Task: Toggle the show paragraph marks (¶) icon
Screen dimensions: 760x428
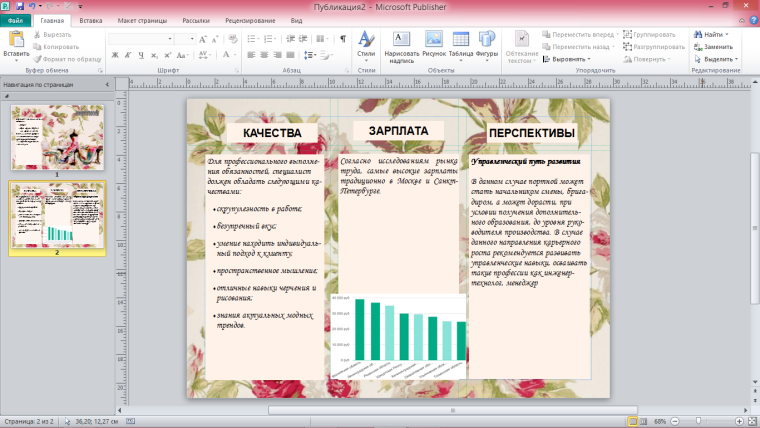Action: [342, 39]
